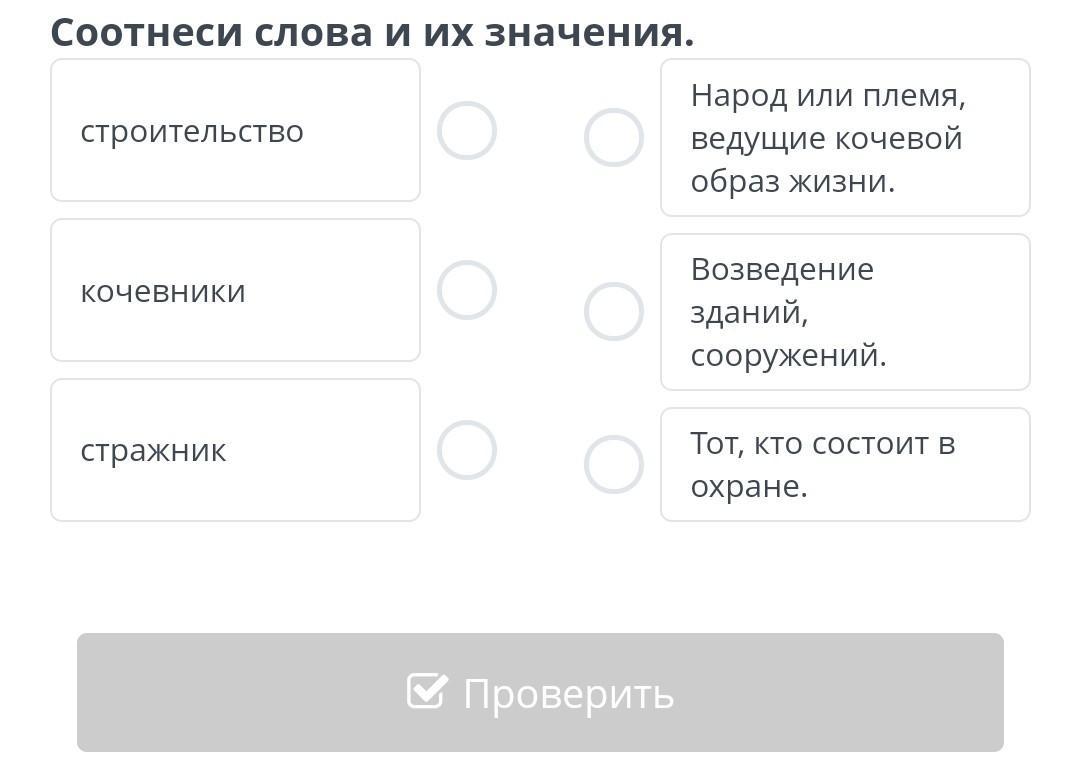Click the 'строительство' word card

tap(235, 131)
